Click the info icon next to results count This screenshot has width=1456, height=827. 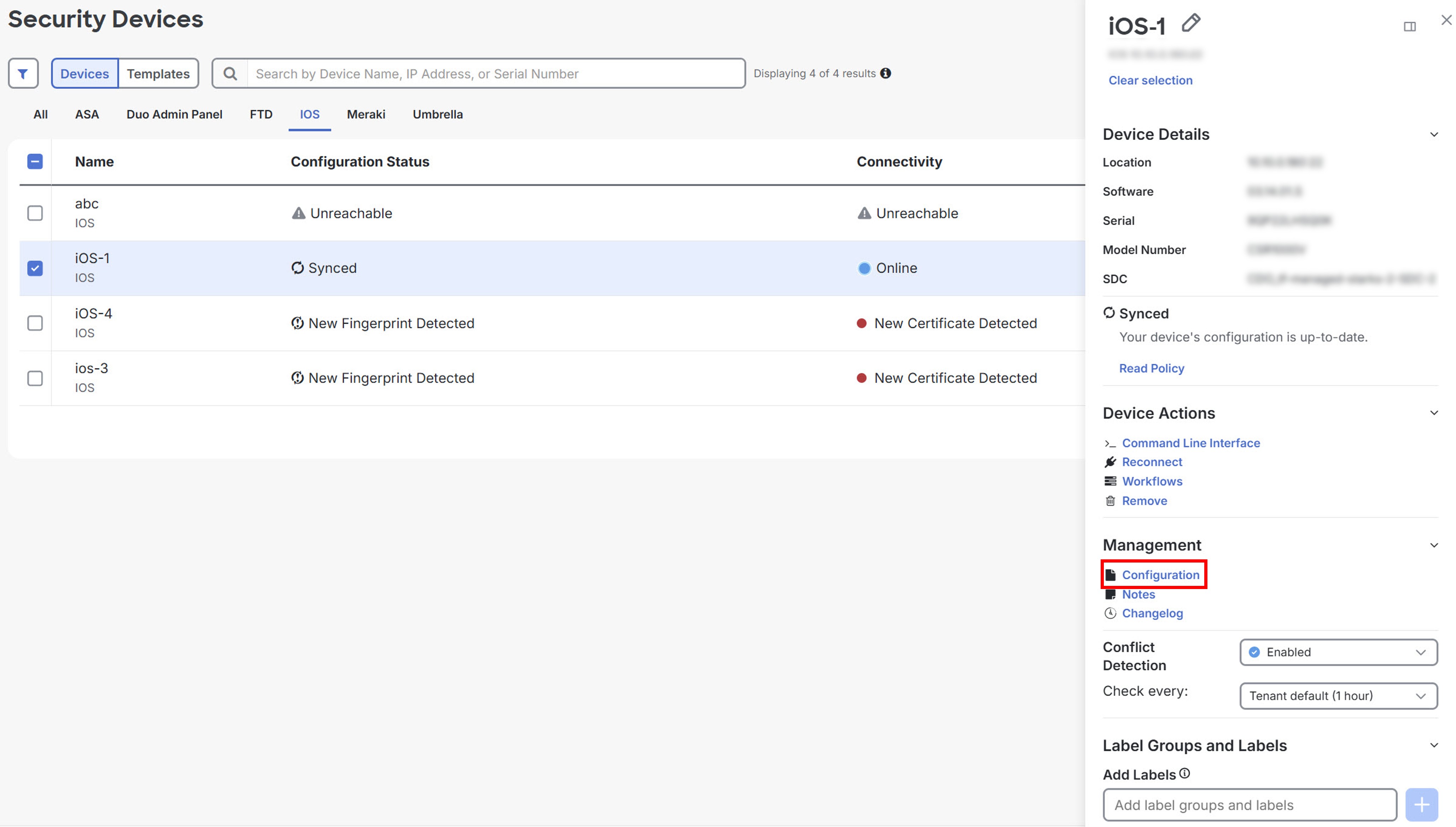(886, 73)
